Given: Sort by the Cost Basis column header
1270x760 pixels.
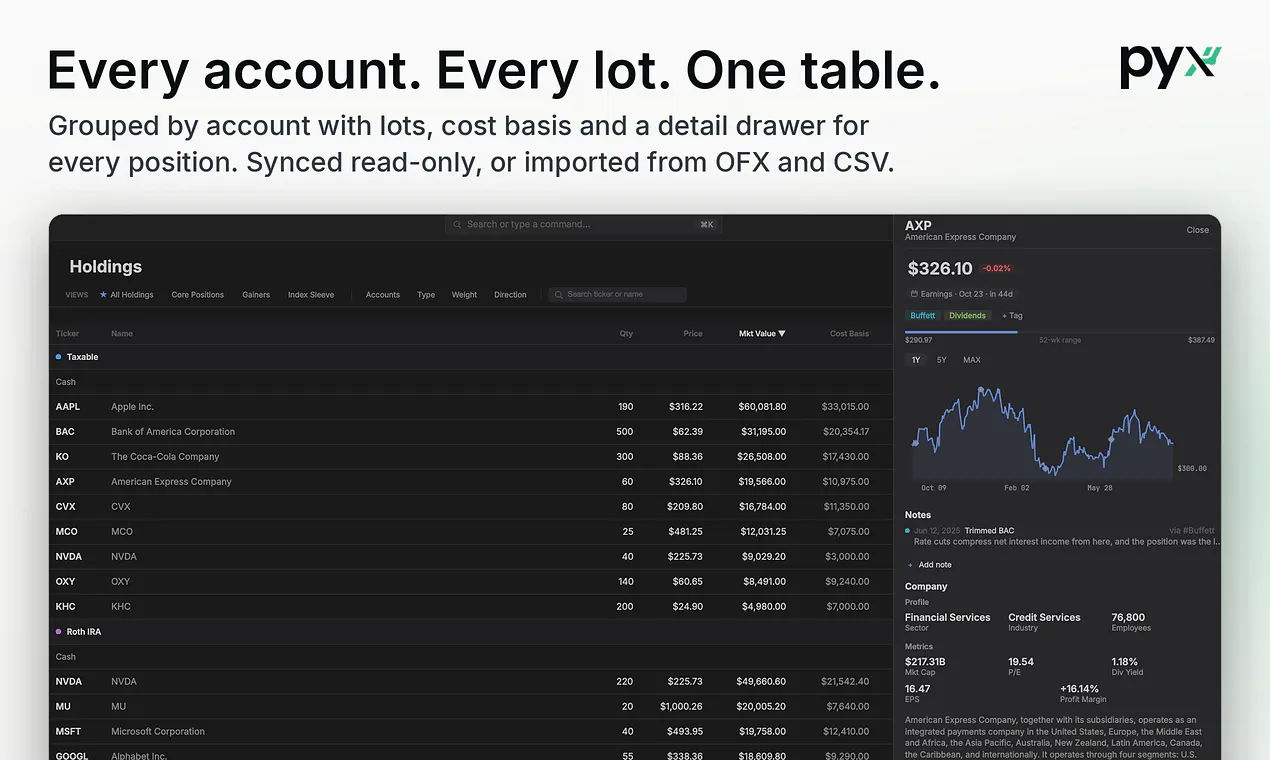Looking at the screenshot, I should tap(849, 333).
